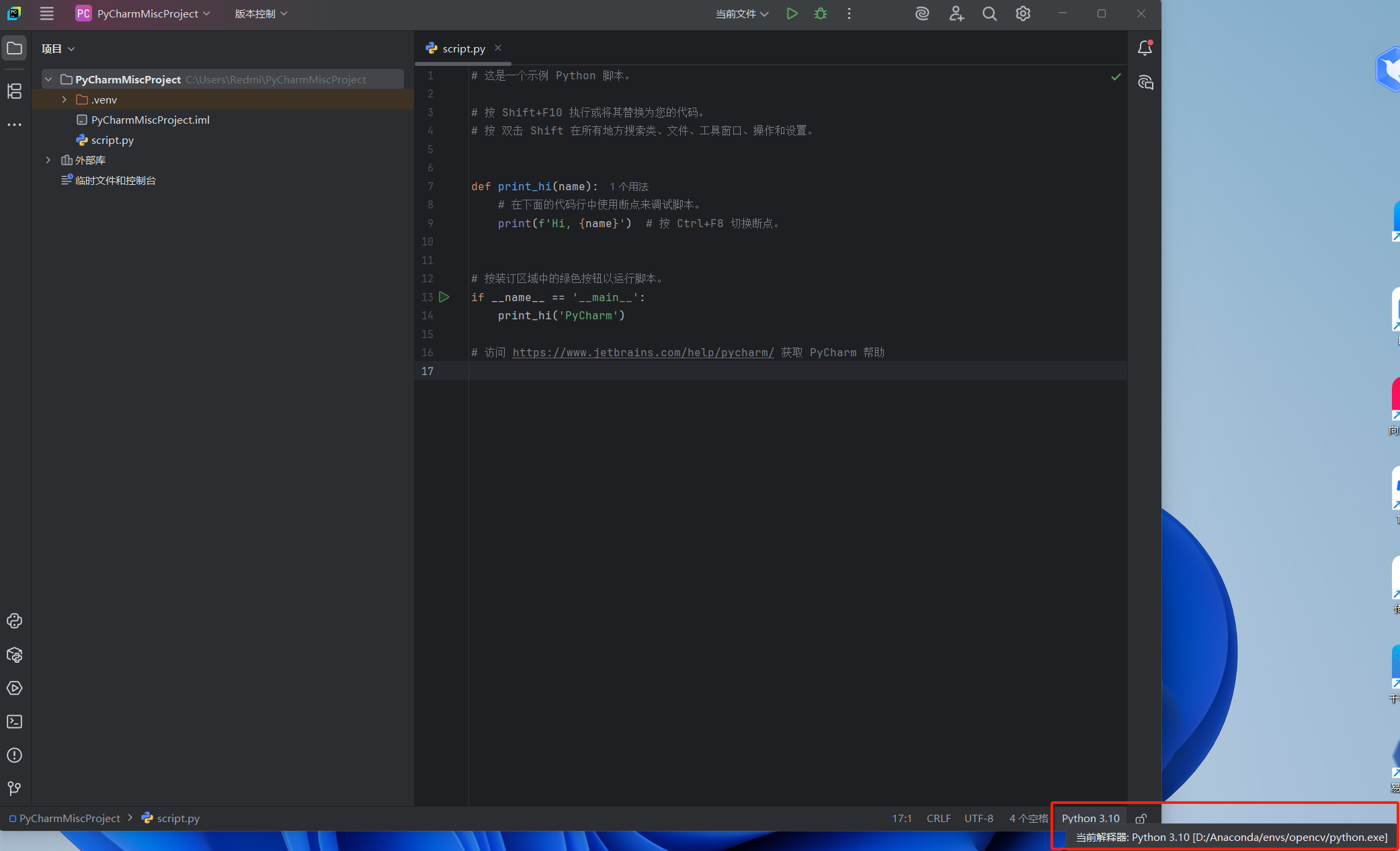Open the Problems tool window
The width and height of the screenshot is (1400, 851).
[x=14, y=756]
